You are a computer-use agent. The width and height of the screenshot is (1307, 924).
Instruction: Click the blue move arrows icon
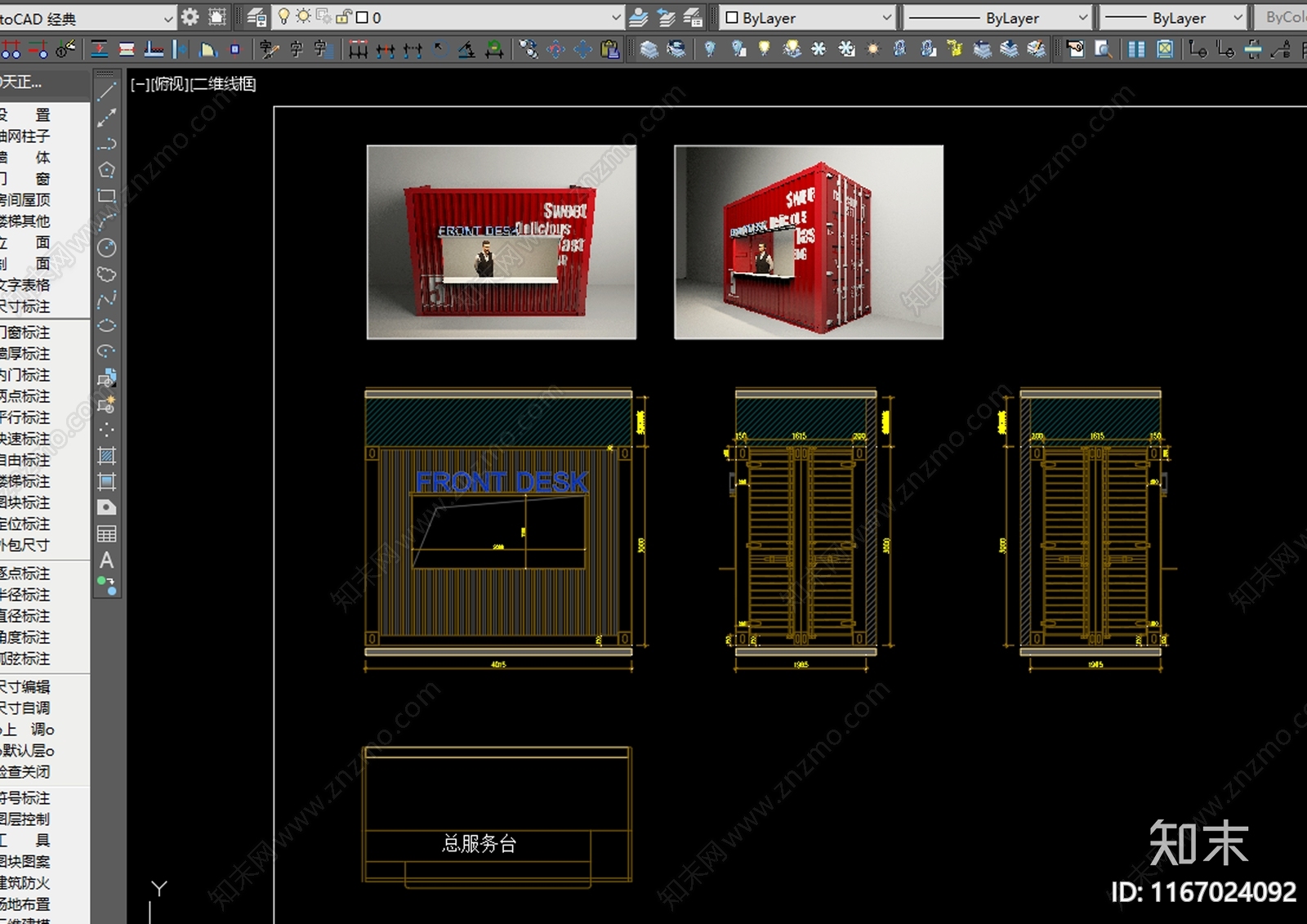click(582, 50)
